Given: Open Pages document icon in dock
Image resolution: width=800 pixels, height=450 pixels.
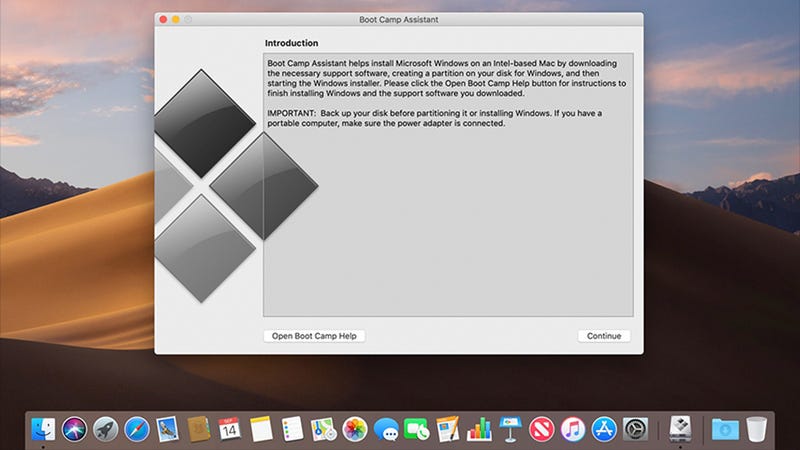Looking at the screenshot, I should pos(448,429).
